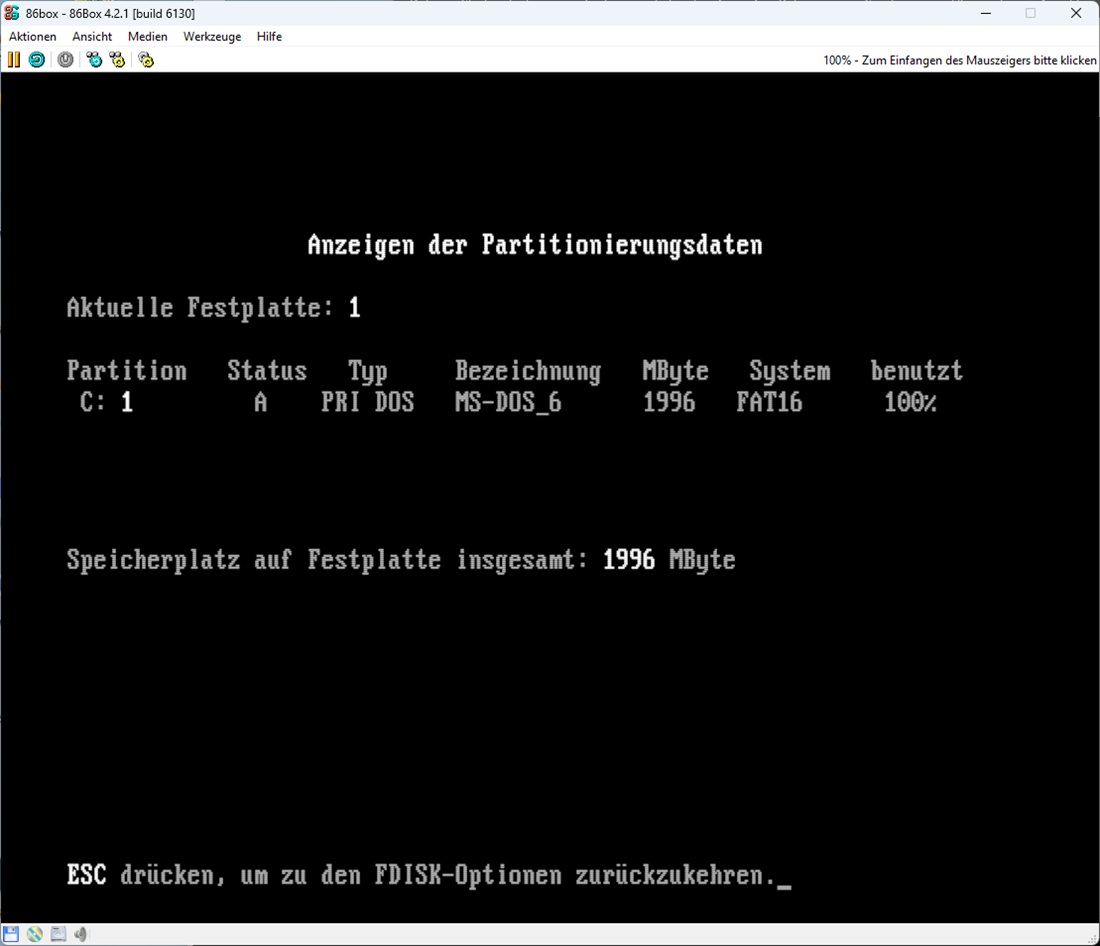
Task: Open the Ansicht menu
Action: click(92, 37)
